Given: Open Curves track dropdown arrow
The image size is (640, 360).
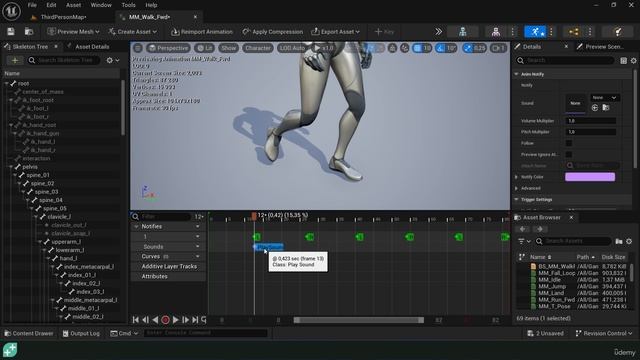Looking at the screenshot, I should click(198, 257).
